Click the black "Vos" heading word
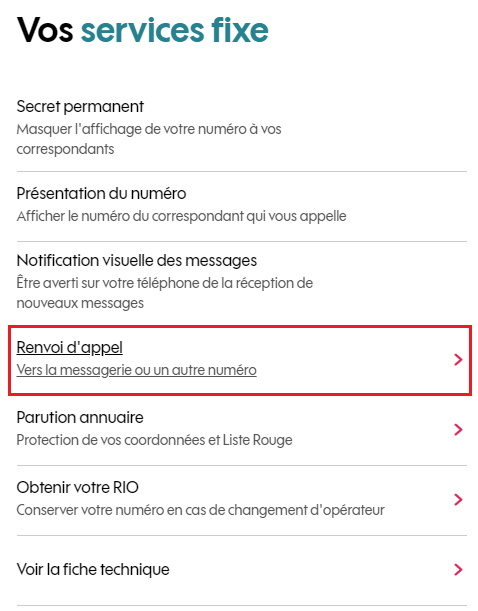The height and width of the screenshot is (611, 478). tap(45, 30)
